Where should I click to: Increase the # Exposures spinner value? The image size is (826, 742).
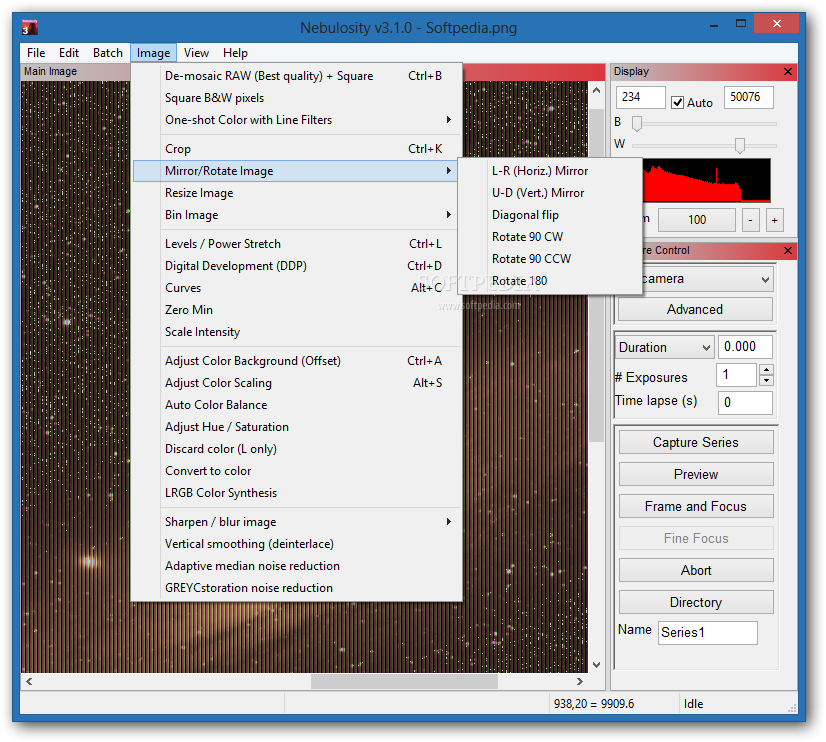click(x=766, y=369)
